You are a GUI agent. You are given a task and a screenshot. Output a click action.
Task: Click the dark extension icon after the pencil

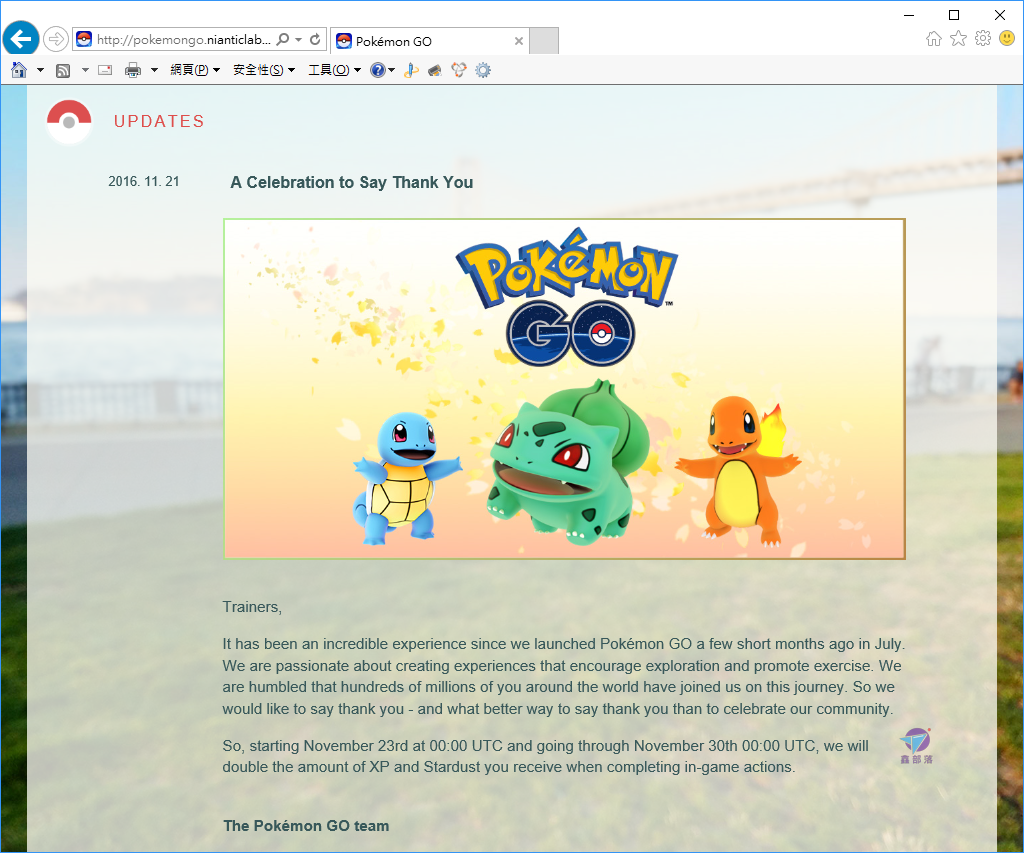pyautogui.click(x=434, y=70)
